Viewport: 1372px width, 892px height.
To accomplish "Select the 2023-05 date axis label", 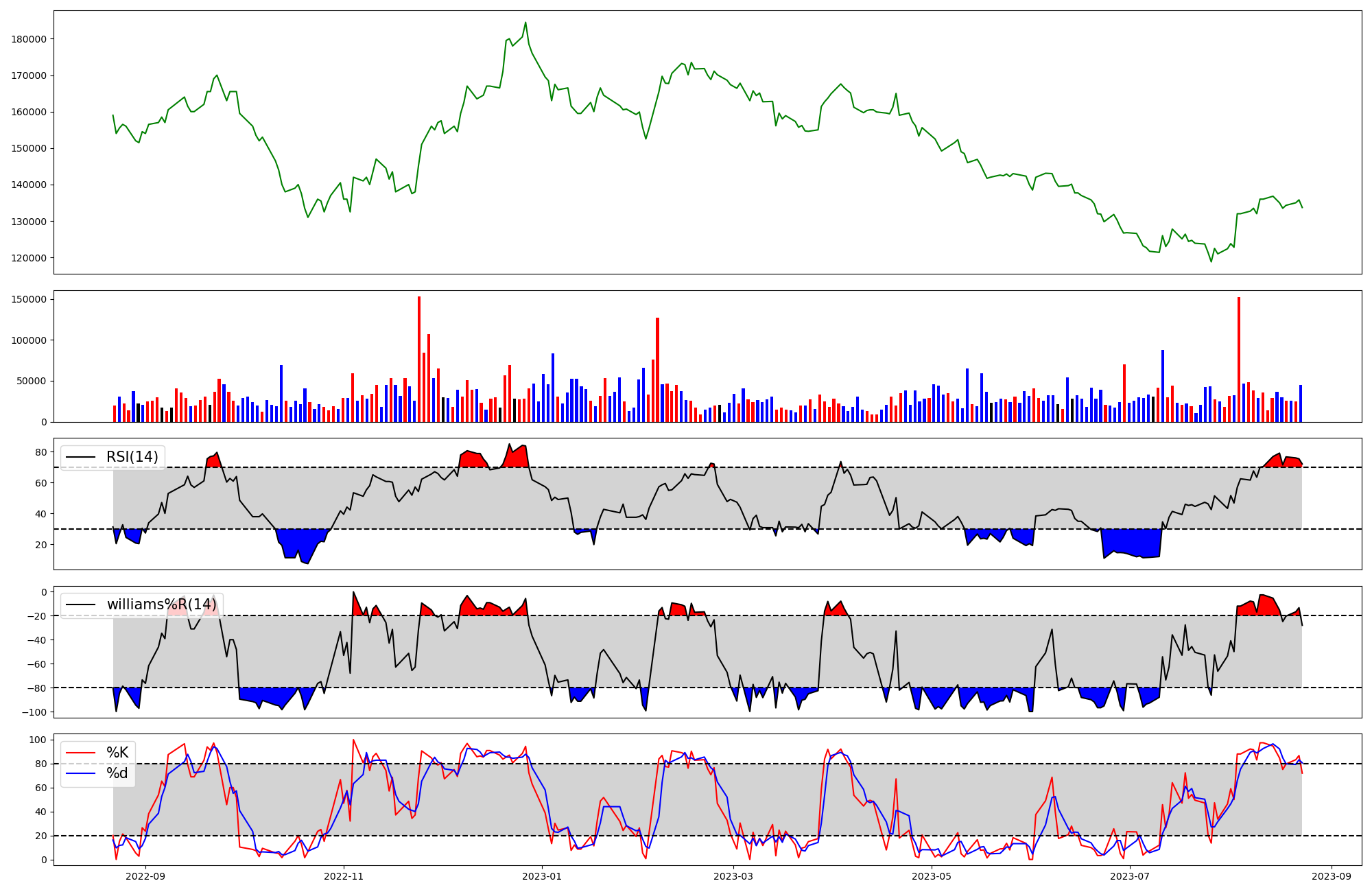I will (932, 876).
